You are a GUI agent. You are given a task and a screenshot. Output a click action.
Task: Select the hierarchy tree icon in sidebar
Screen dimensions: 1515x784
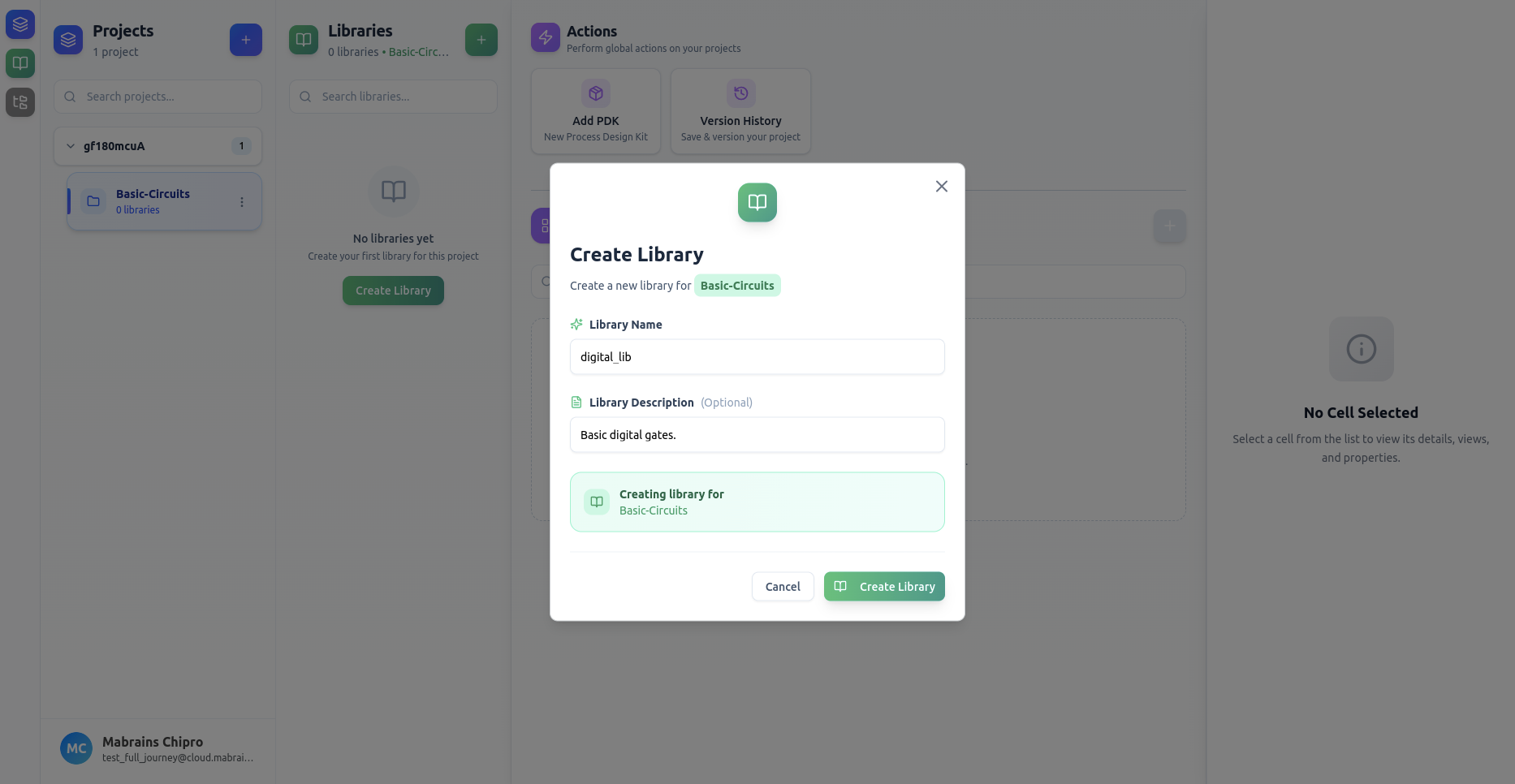tap(19, 102)
